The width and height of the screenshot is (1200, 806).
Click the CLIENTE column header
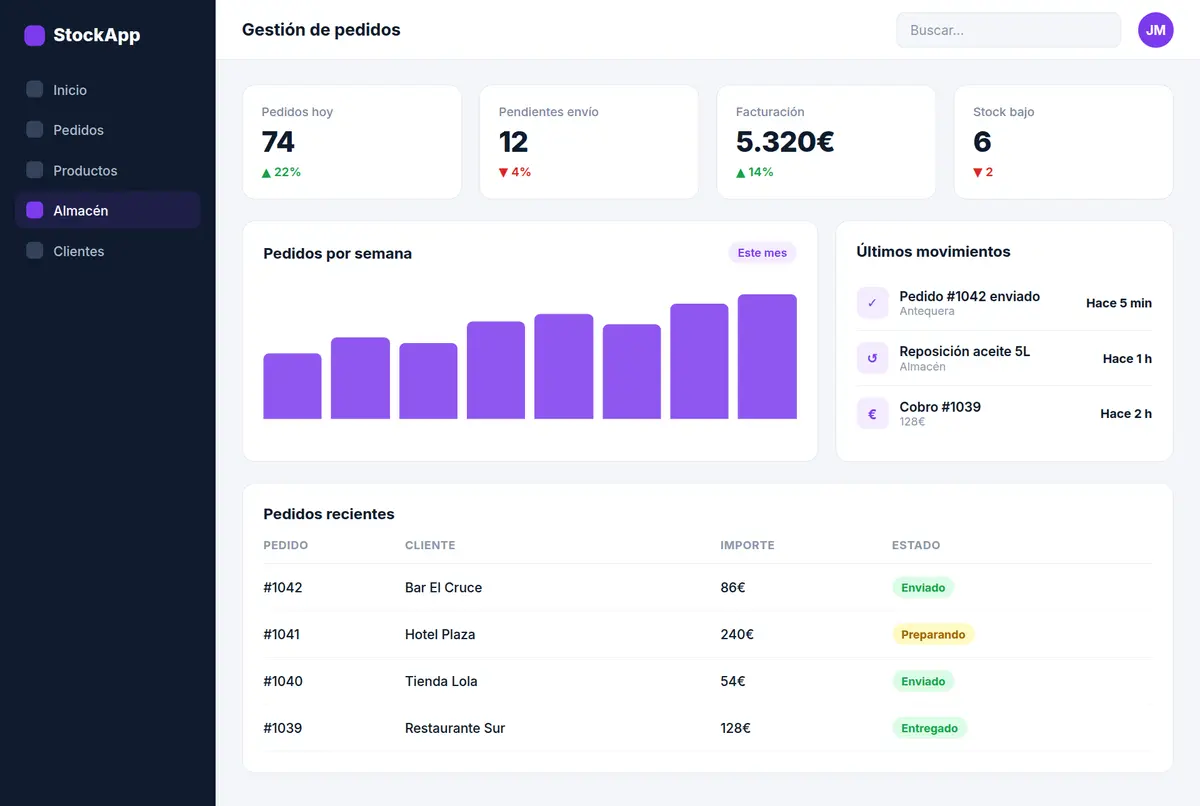[x=430, y=545]
